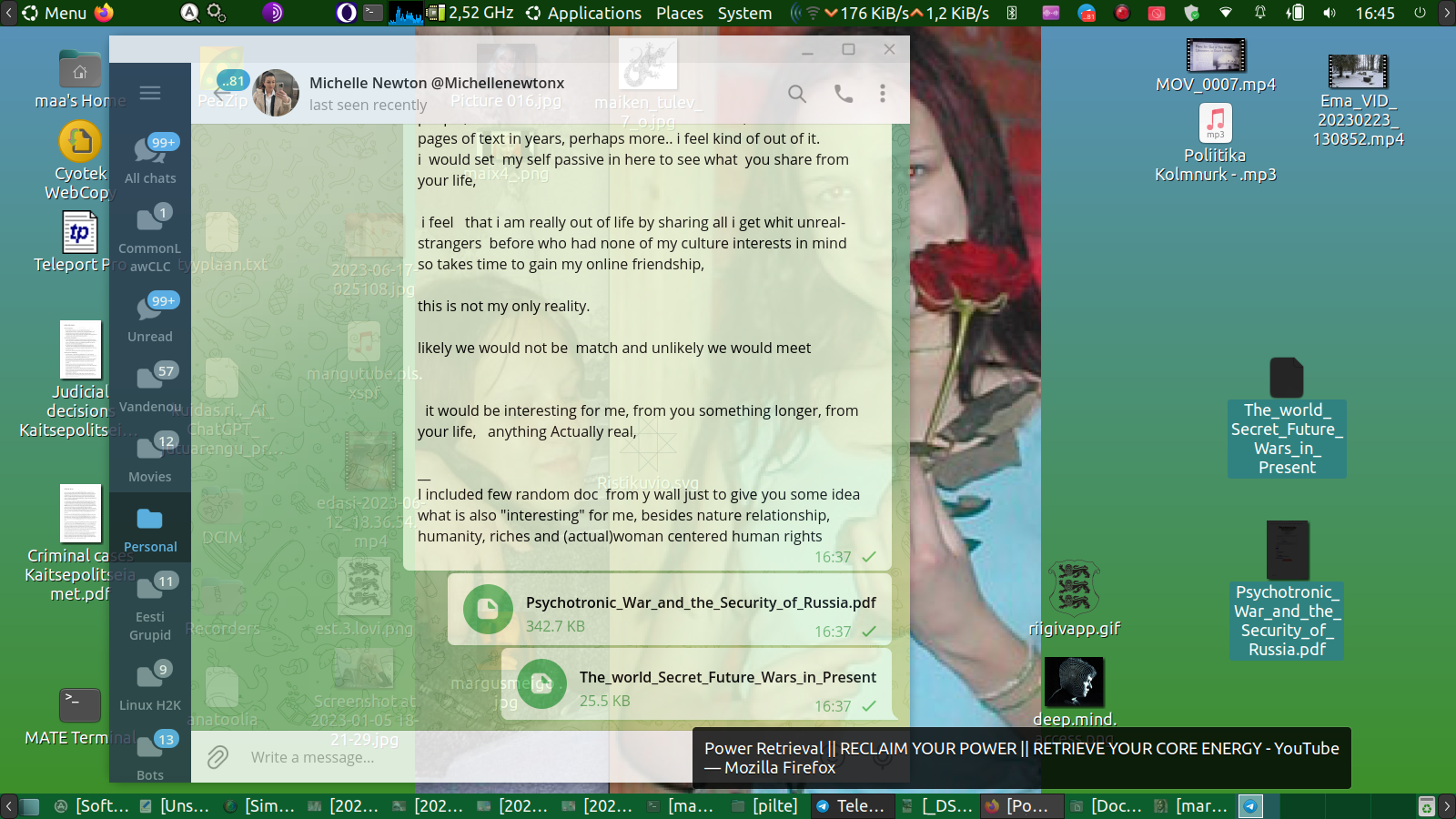The width and height of the screenshot is (1456, 819).
Task: Search within the Michelle Newton chat
Action: (x=797, y=93)
